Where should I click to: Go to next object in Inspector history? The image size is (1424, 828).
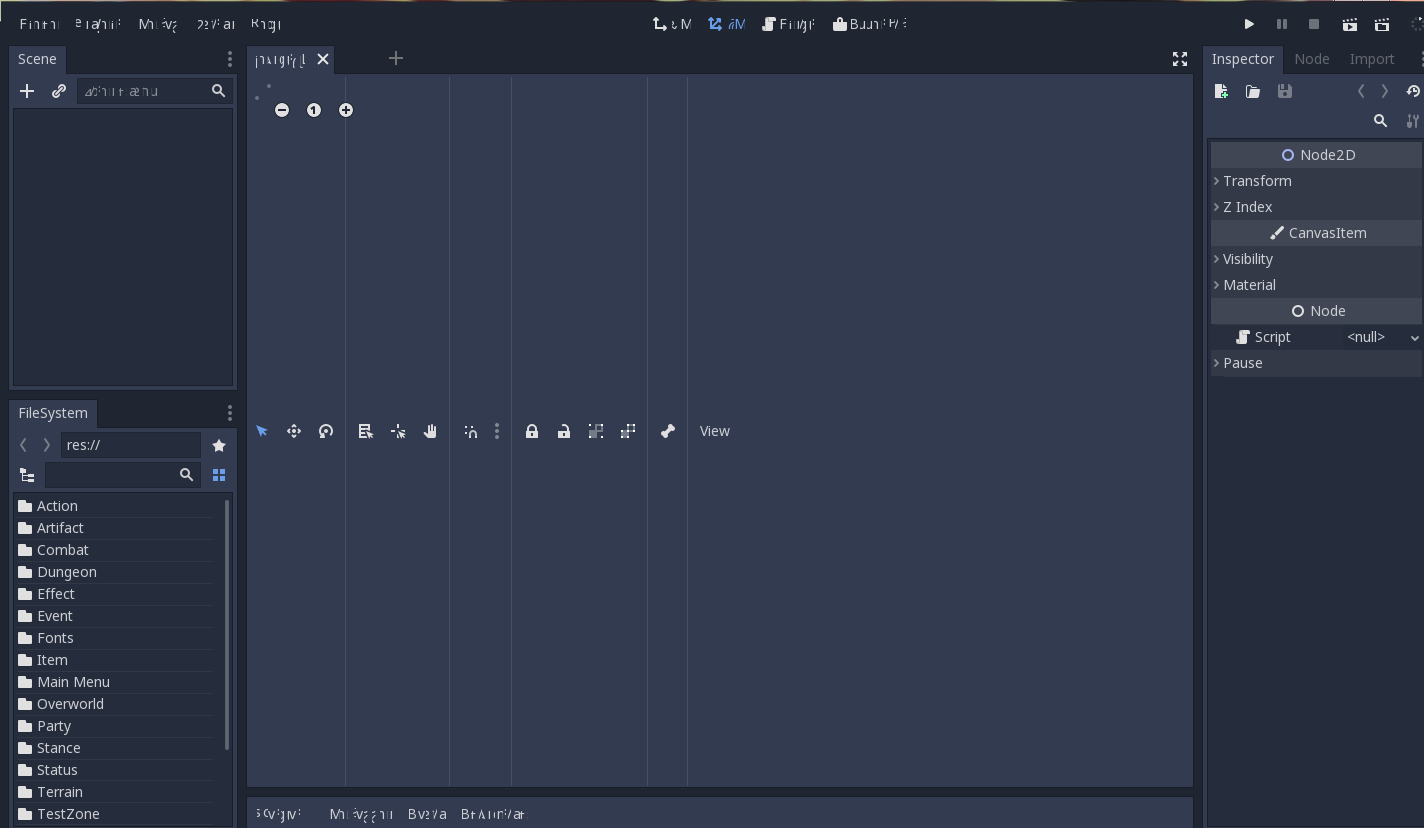pyautogui.click(x=1385, y=91)
